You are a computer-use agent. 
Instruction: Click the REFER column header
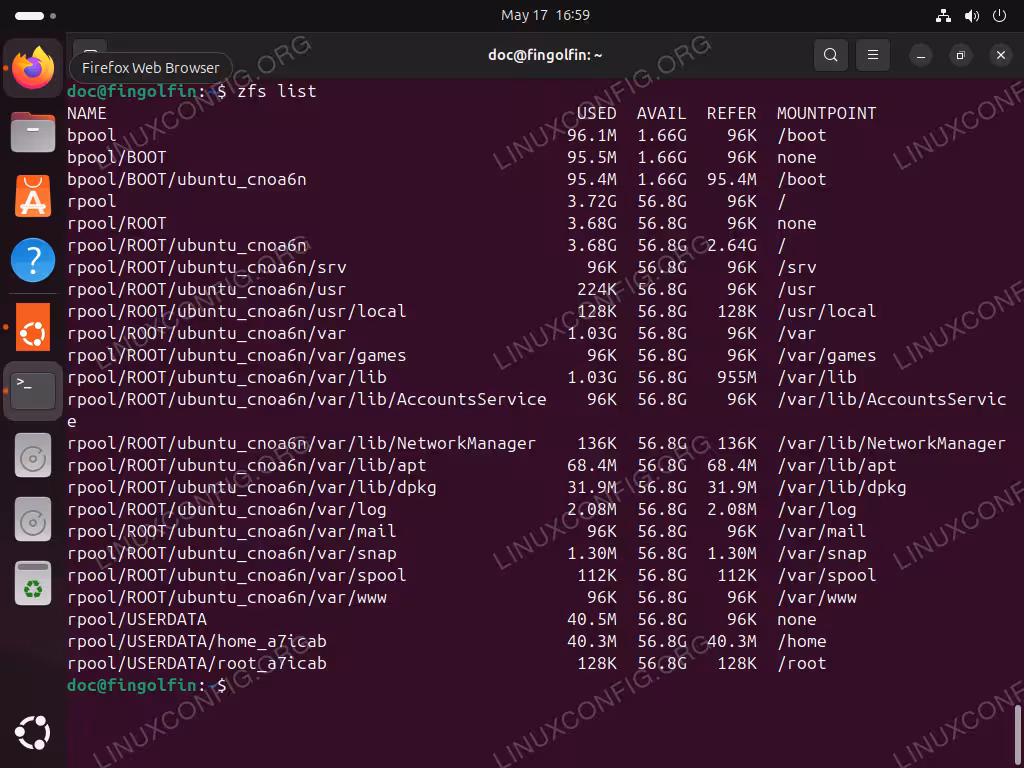click(731, 113)
